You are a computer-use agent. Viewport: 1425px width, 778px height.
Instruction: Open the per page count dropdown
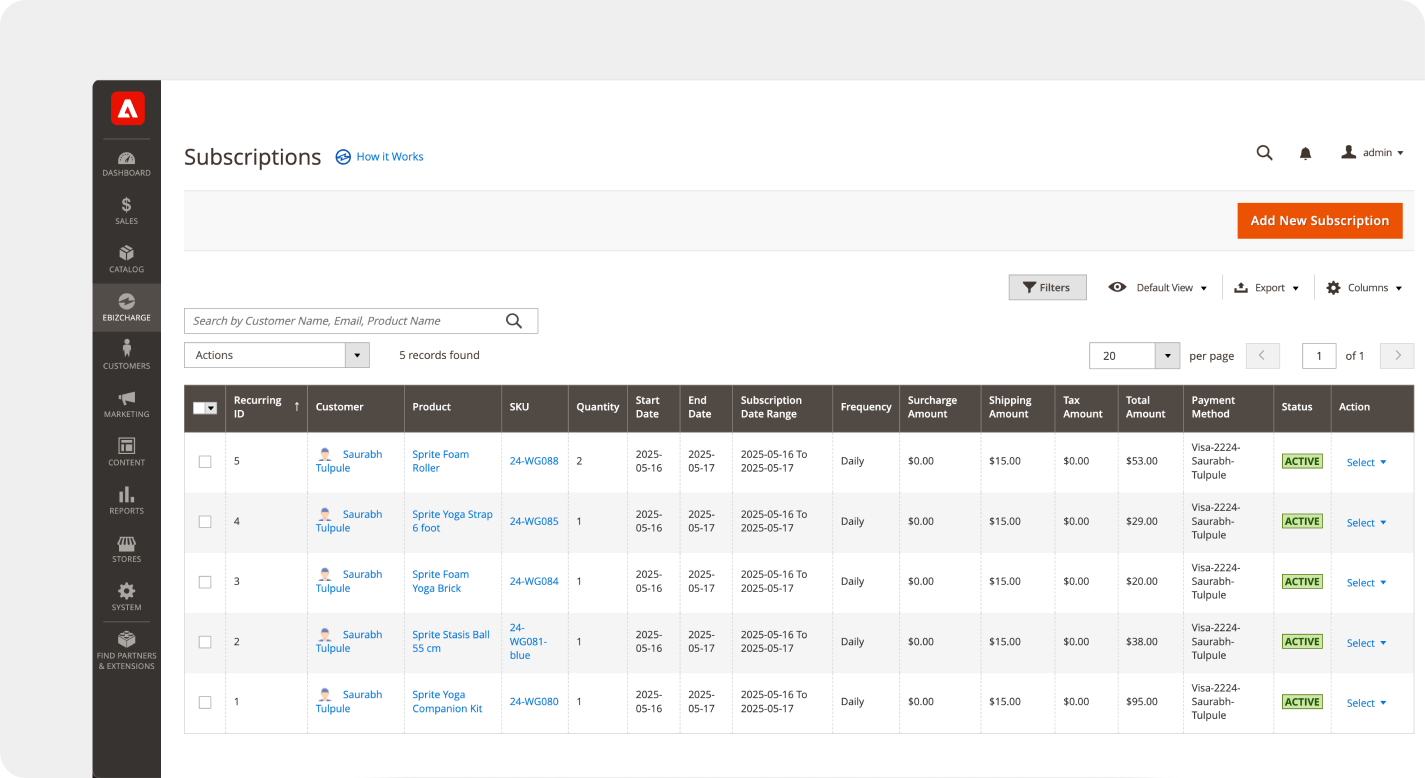pyautogui.click(x=1135, y=355)
